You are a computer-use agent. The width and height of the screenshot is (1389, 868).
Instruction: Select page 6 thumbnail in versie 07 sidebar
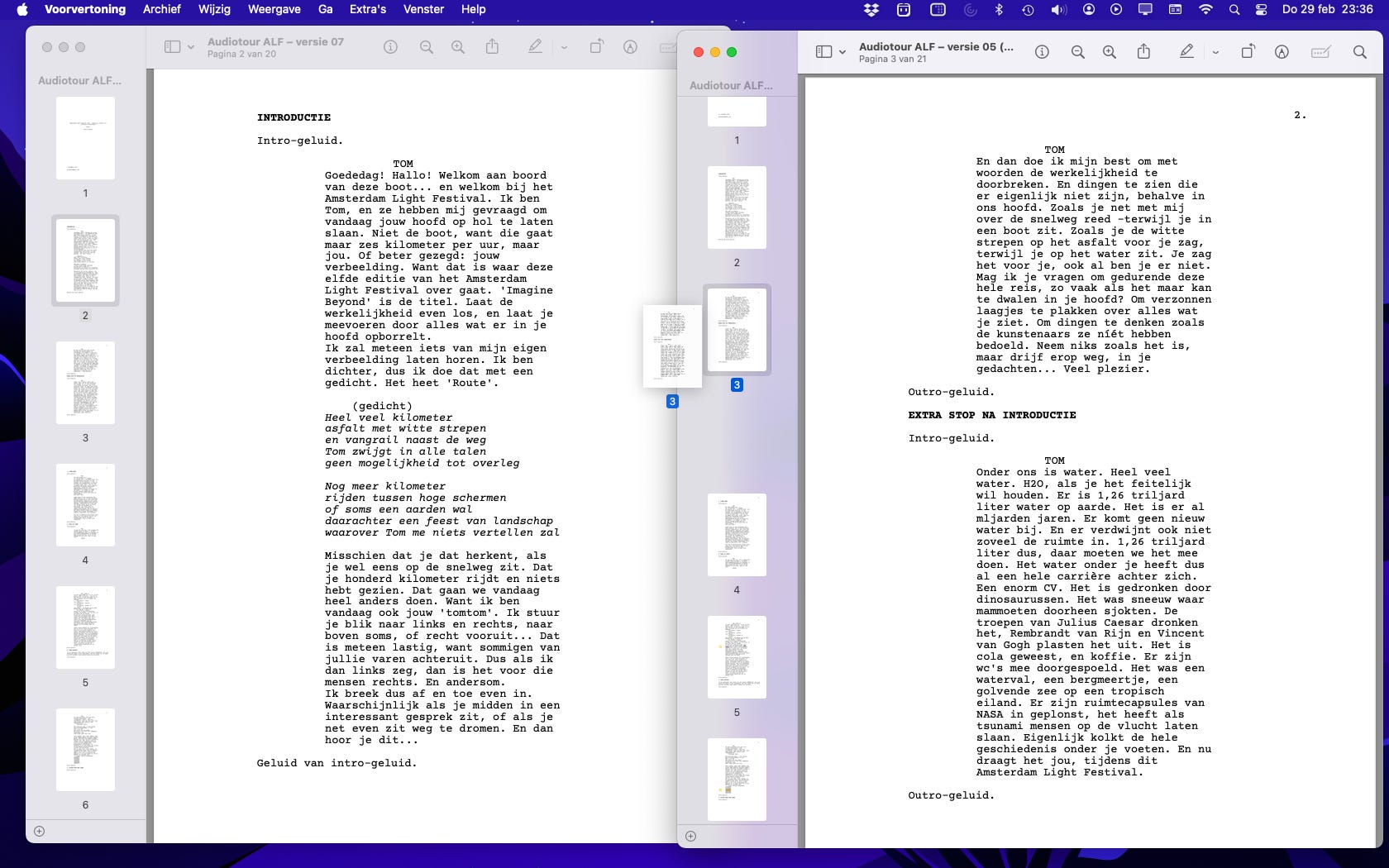click(x=85, y=750)
